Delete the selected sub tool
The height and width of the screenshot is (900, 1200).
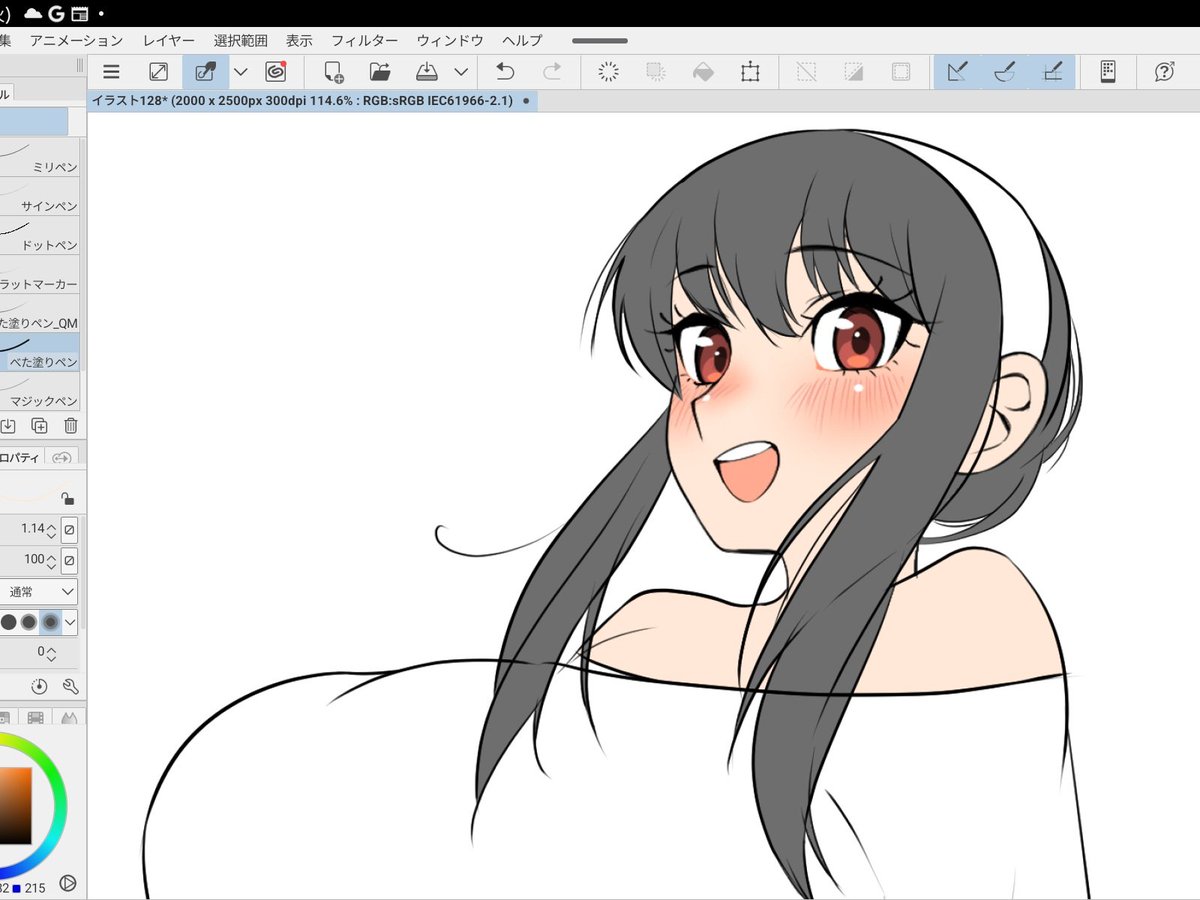point(70,426)
